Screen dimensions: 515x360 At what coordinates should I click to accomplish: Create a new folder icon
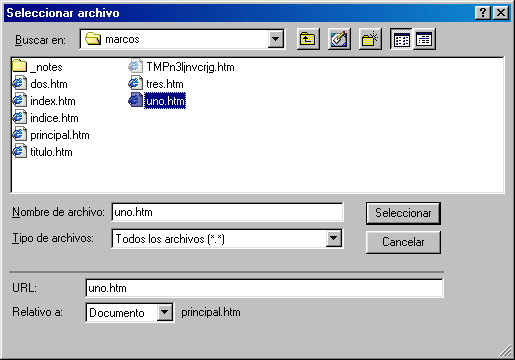click(370, 39)
